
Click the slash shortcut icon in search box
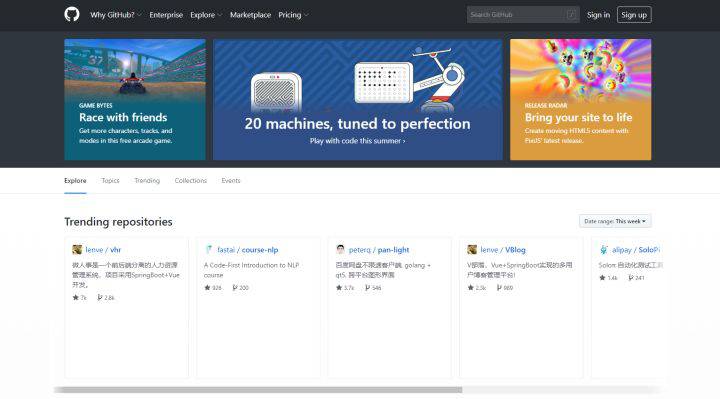pyautogui.click(x=571, y=15)
